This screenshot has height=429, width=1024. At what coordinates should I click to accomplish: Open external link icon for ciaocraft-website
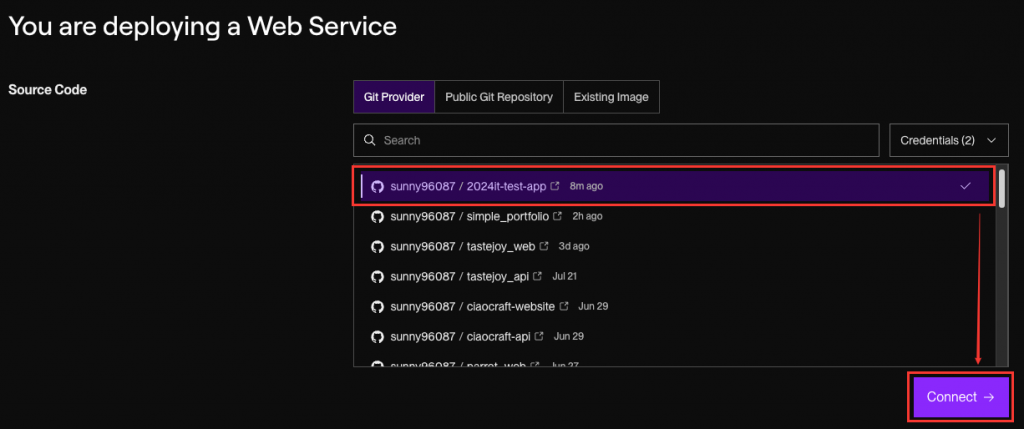pyautogui.click(x=564, y=306)
